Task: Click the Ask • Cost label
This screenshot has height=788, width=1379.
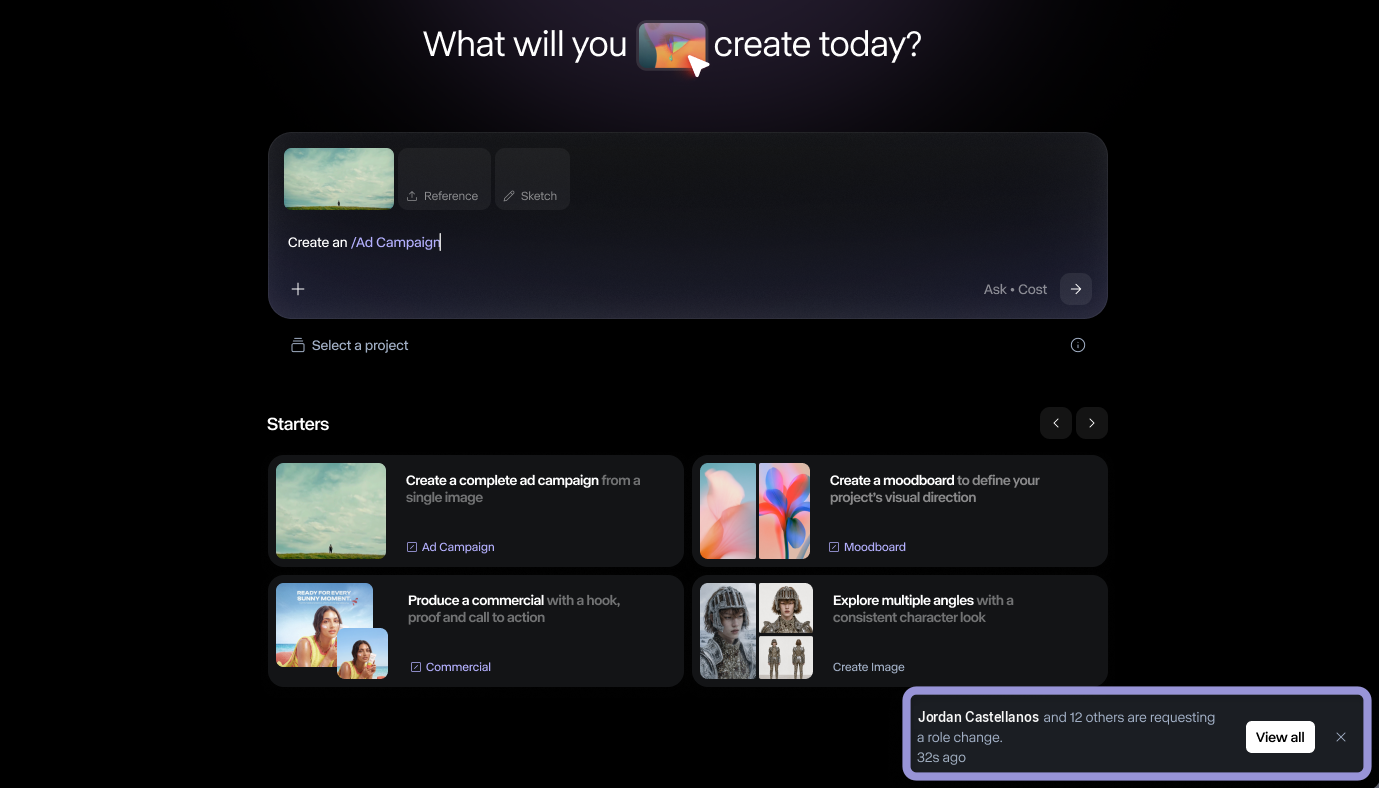Action: 1015,289
